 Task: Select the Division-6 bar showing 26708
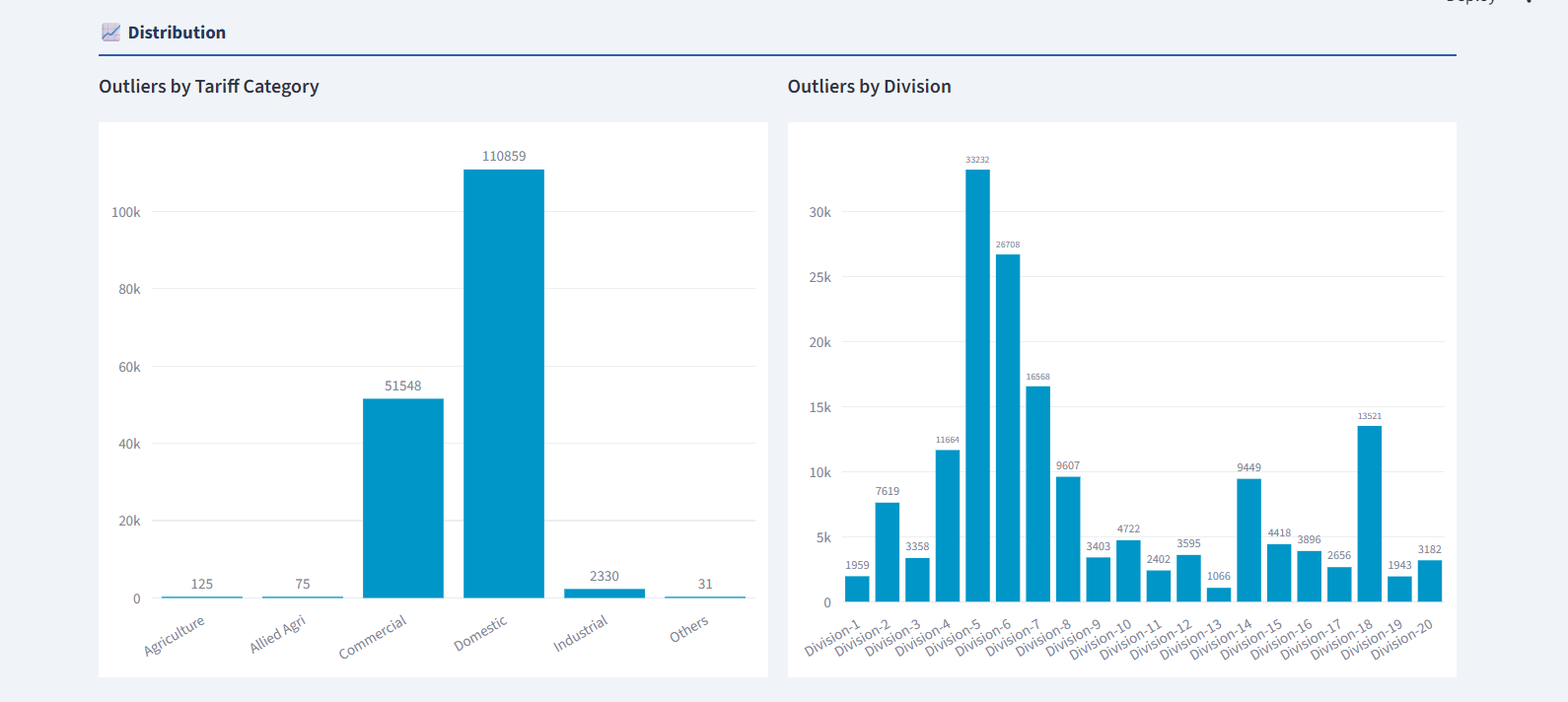point(1008,428)
